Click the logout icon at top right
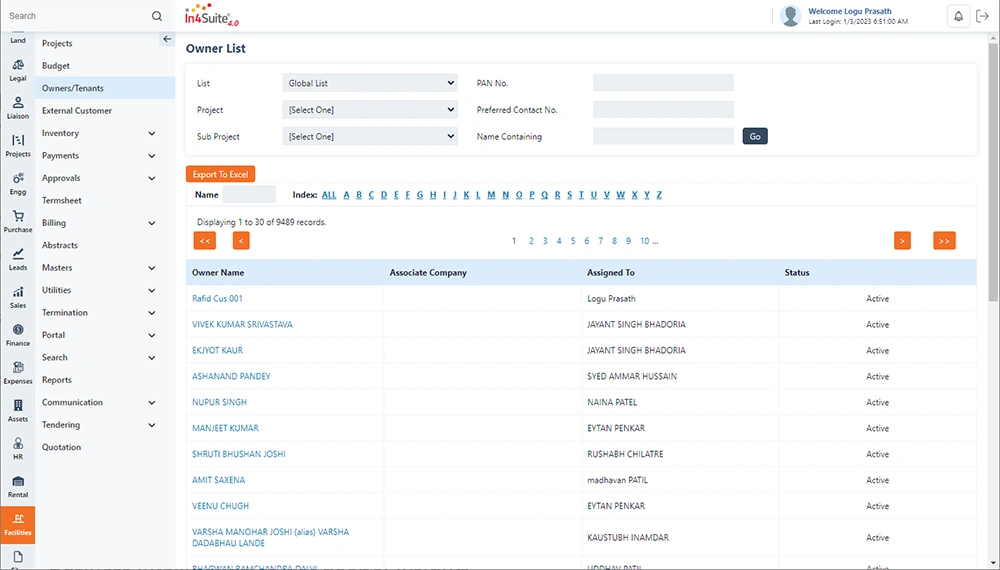1000x570 pixels. pos(983,16)
